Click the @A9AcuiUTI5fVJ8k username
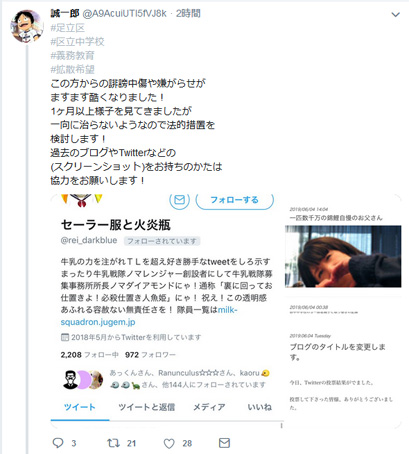This screenshot has height=454, width=409. coord(124,13)
